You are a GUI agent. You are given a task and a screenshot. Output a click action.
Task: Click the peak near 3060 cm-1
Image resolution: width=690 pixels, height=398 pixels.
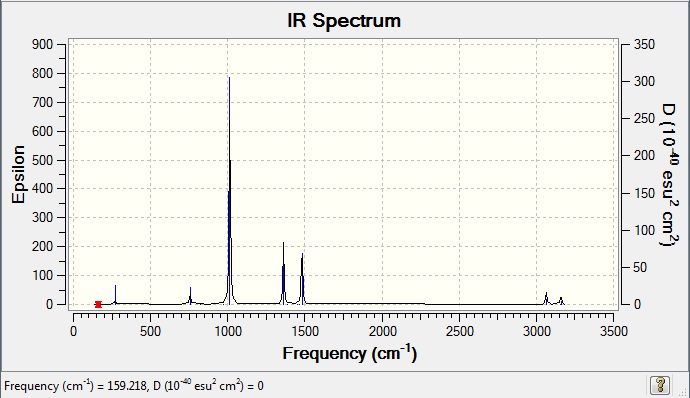(x=546, y=298)
